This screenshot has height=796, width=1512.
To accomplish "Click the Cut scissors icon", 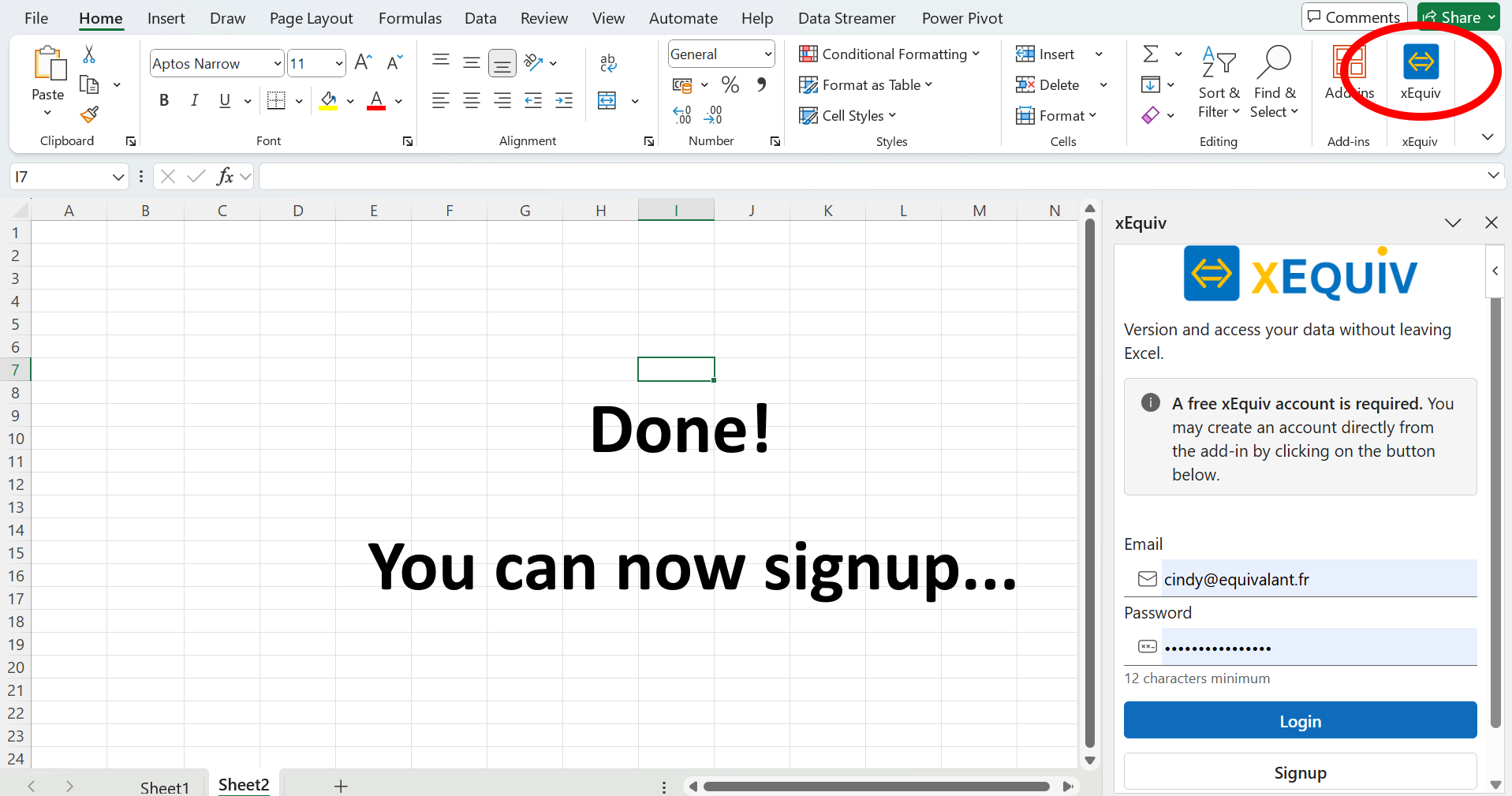I will (89, 54).
